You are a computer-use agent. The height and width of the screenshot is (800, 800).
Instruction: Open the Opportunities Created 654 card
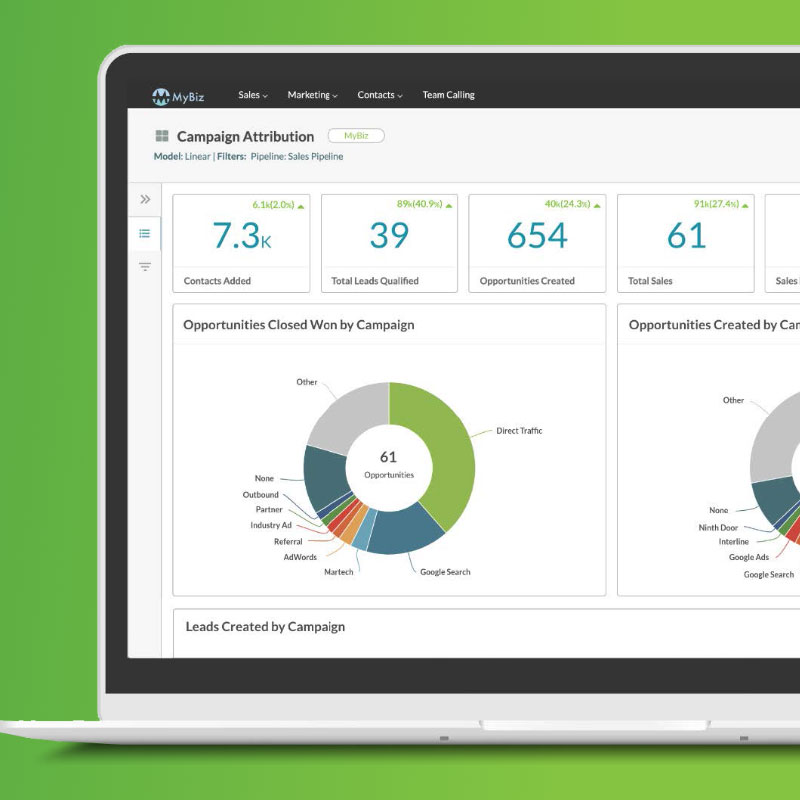(x=537, y=243)
